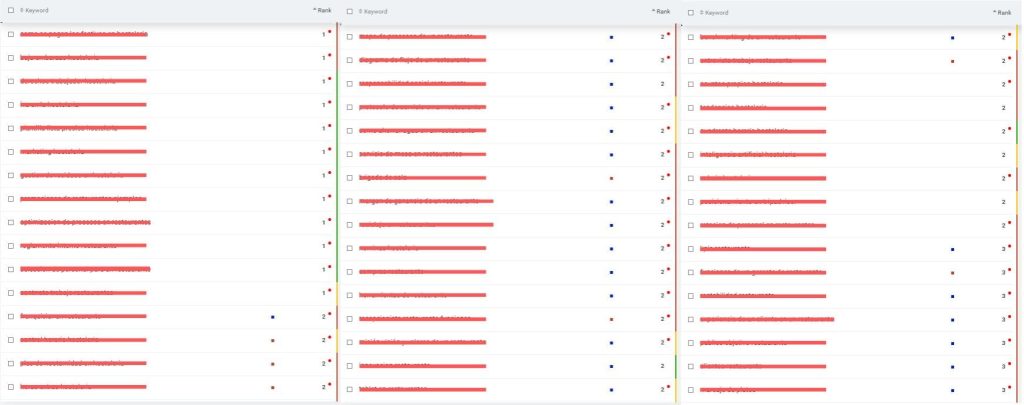Click rank value in 'optimización de procesos en restaurantes' row
Screen dimensions: 1024x405
click(324, 223)
